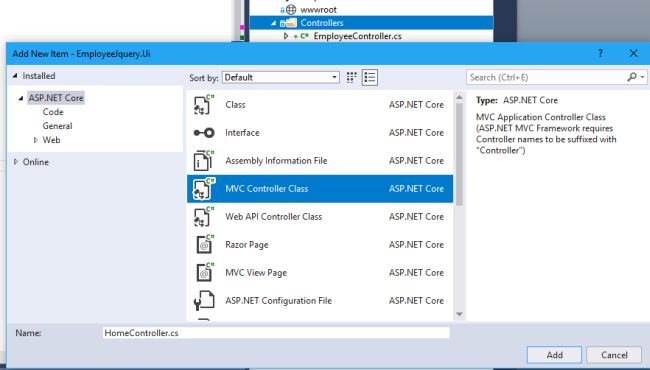This screenshot has width=650, height=370.
Task: Select the Web category label
Action: coord(51,140)
